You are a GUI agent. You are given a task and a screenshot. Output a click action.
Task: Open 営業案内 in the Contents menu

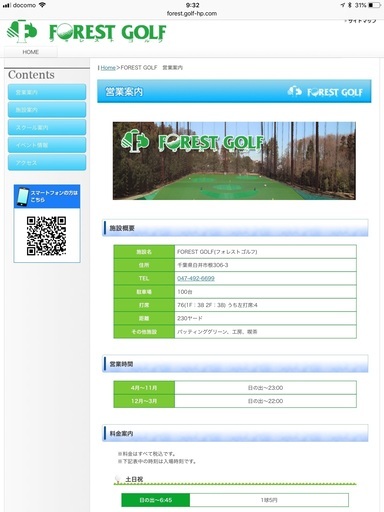click(x=47, y=92)
